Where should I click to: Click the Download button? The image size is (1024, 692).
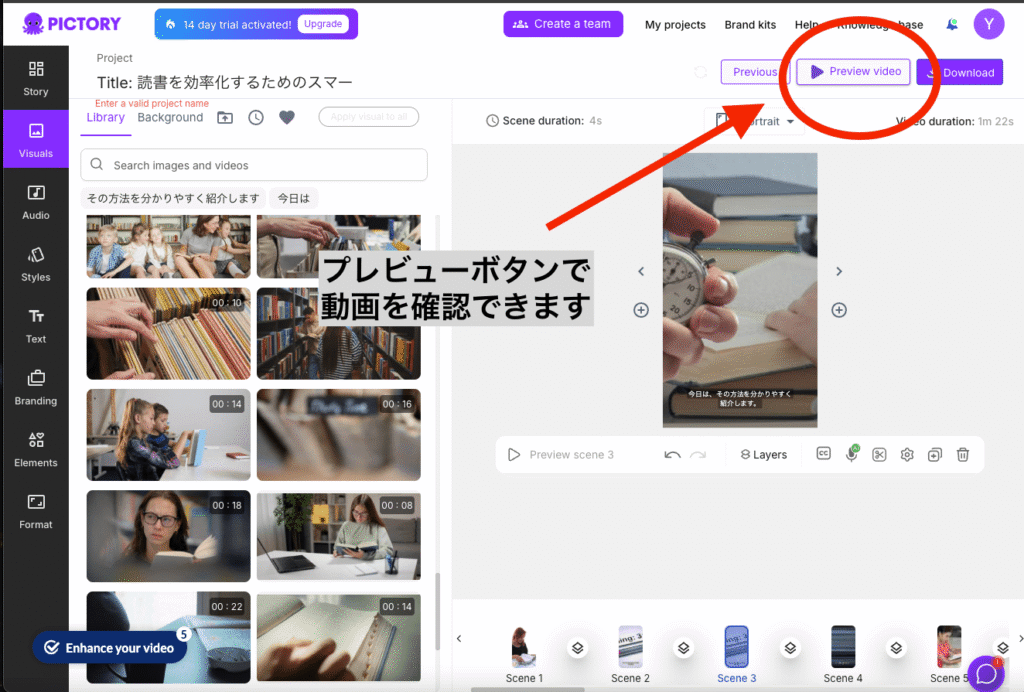point(959,72)
